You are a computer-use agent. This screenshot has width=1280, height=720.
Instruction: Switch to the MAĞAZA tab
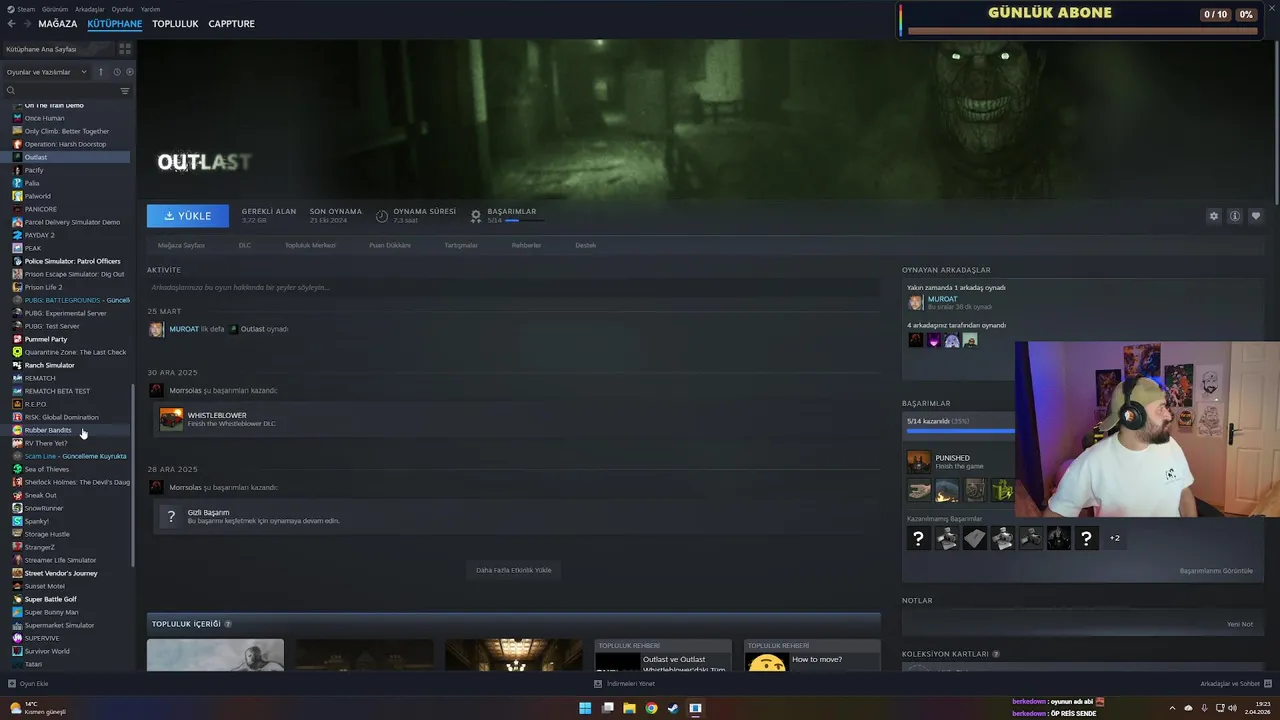(57, 23)
